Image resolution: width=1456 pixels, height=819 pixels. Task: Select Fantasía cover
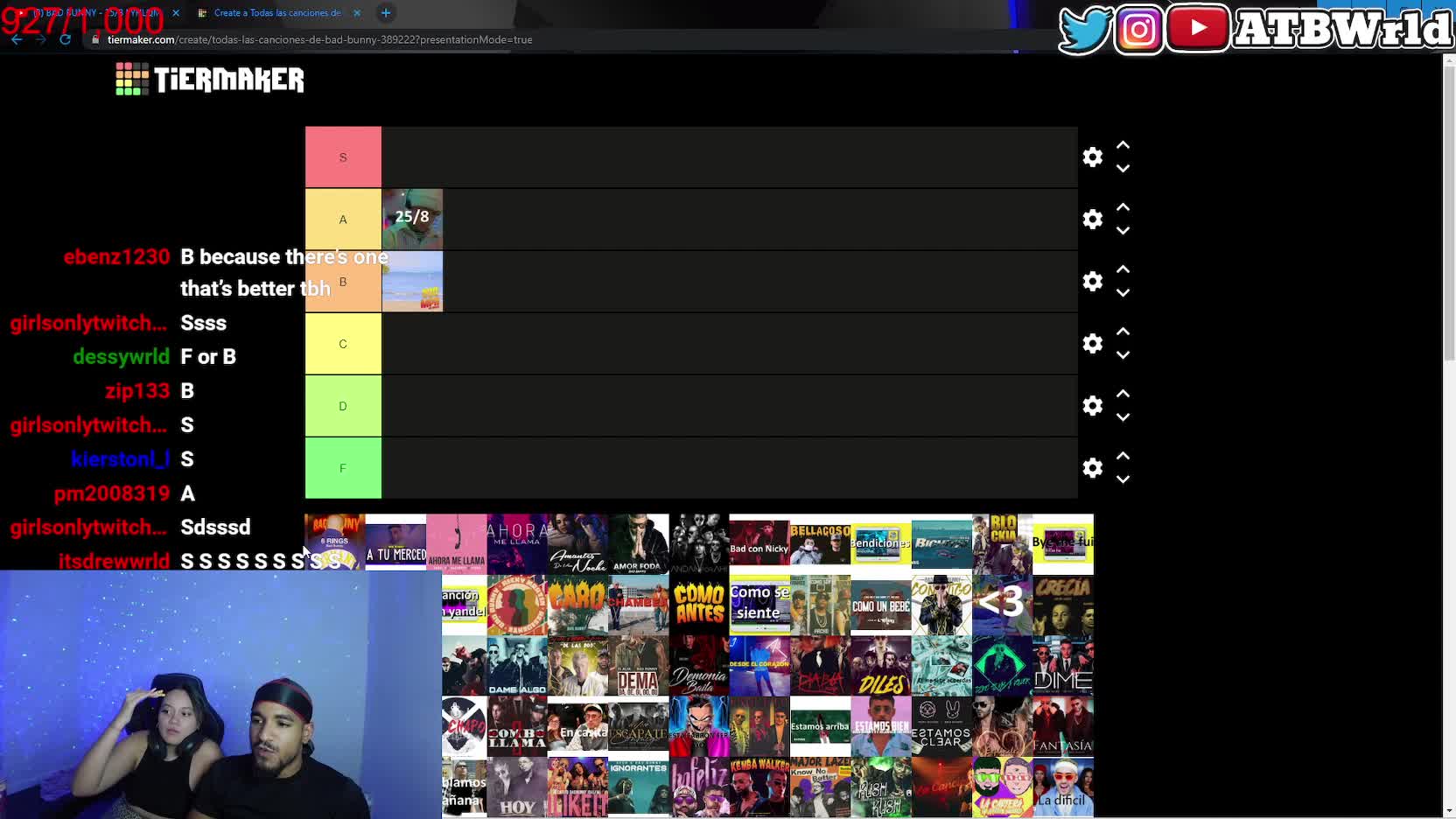click(1063, 726)
